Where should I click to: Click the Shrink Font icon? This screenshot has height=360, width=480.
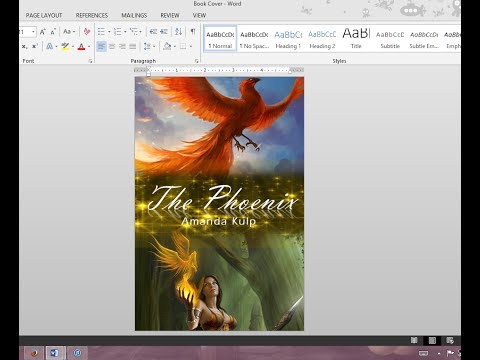pos(53,32)
